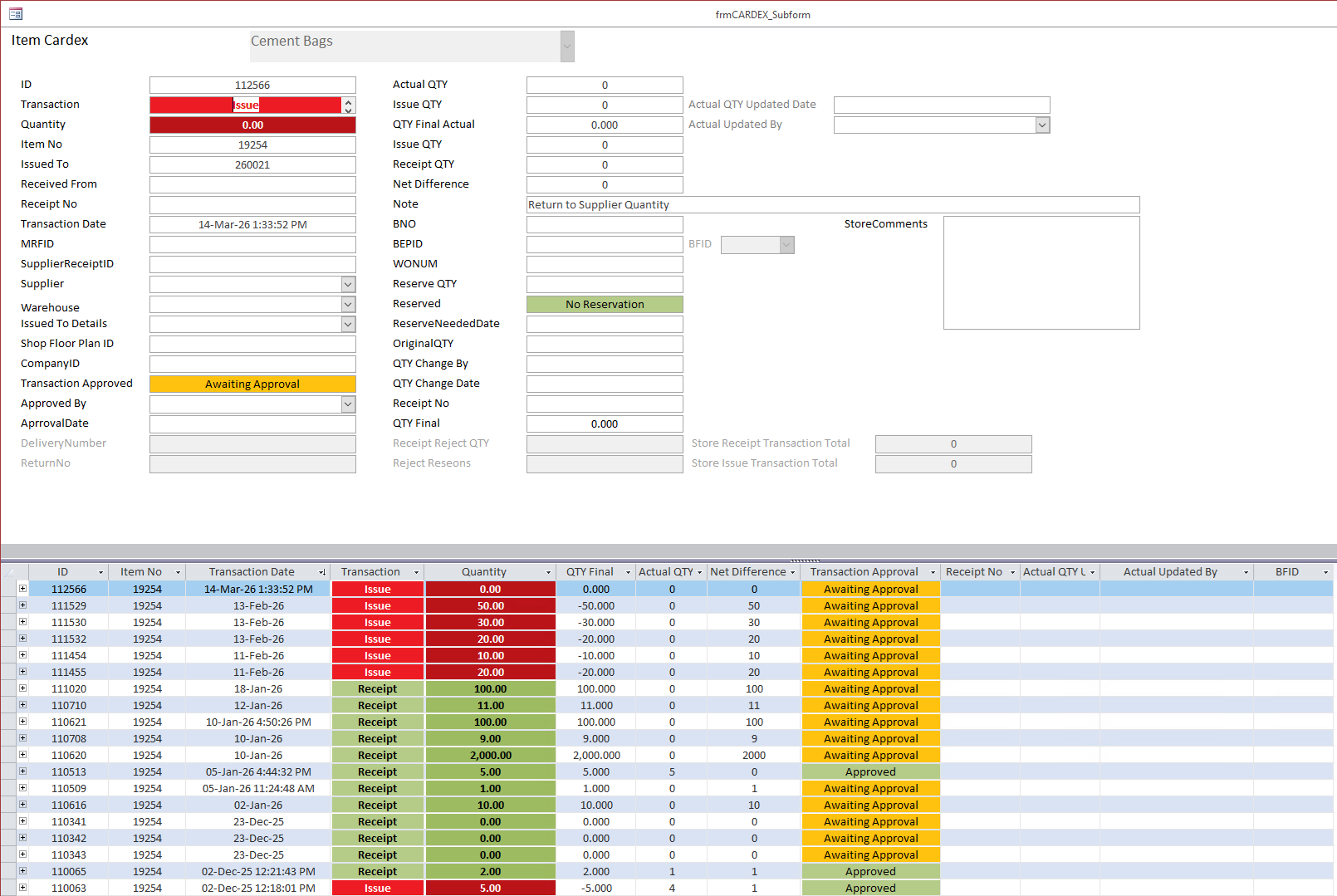The image size is (1337, 896).
Task: Click the Approved cell in row 110063
Action: (x=870, y=888)
